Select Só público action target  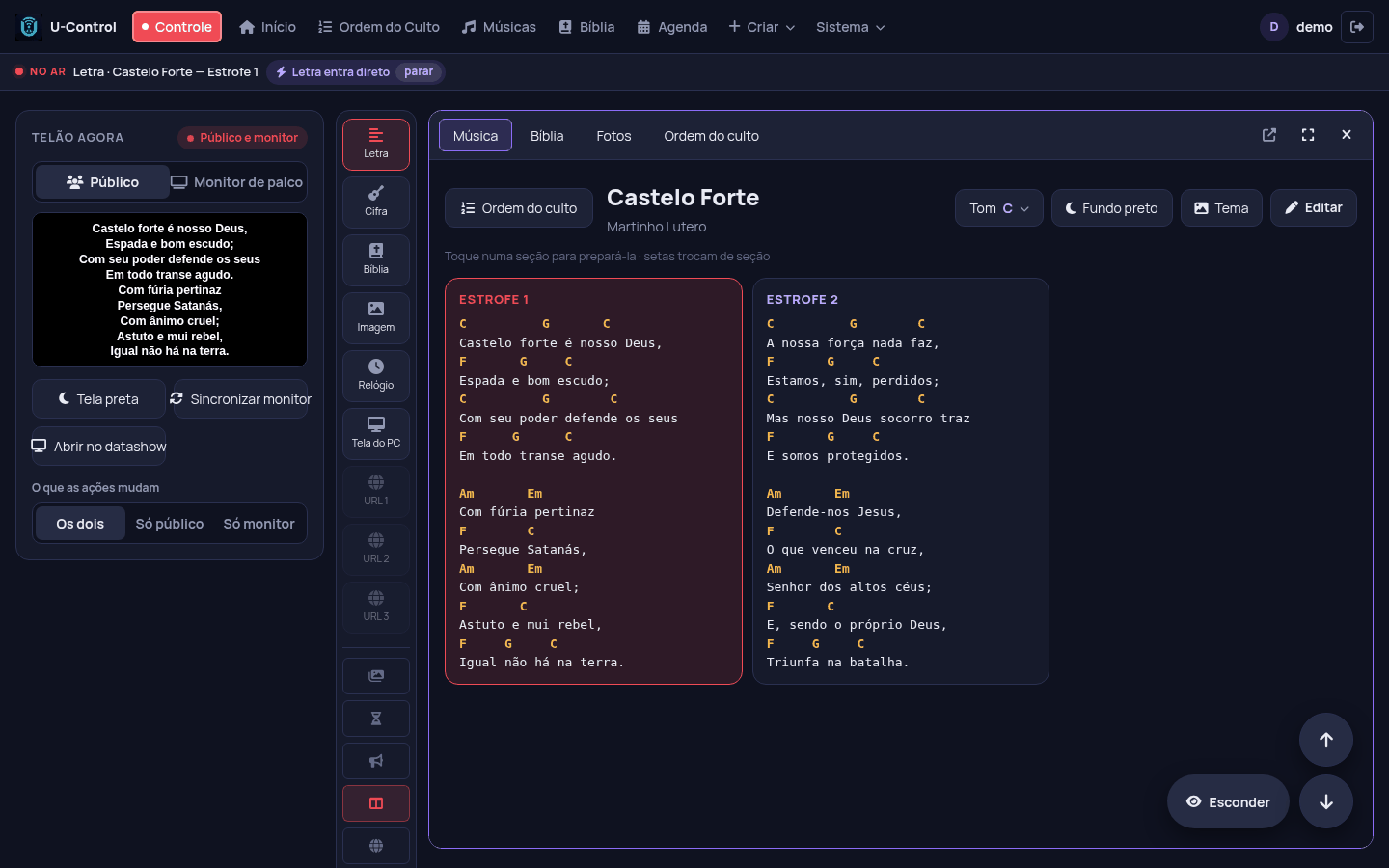pos(170,524)
